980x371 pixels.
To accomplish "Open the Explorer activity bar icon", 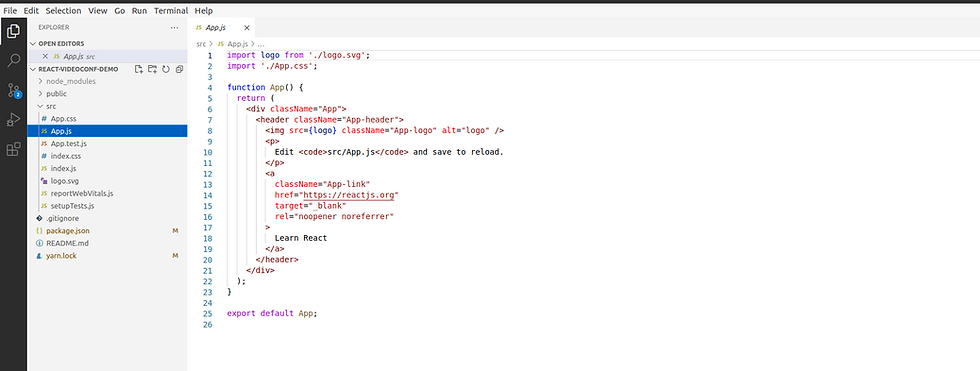I will 13,31.
